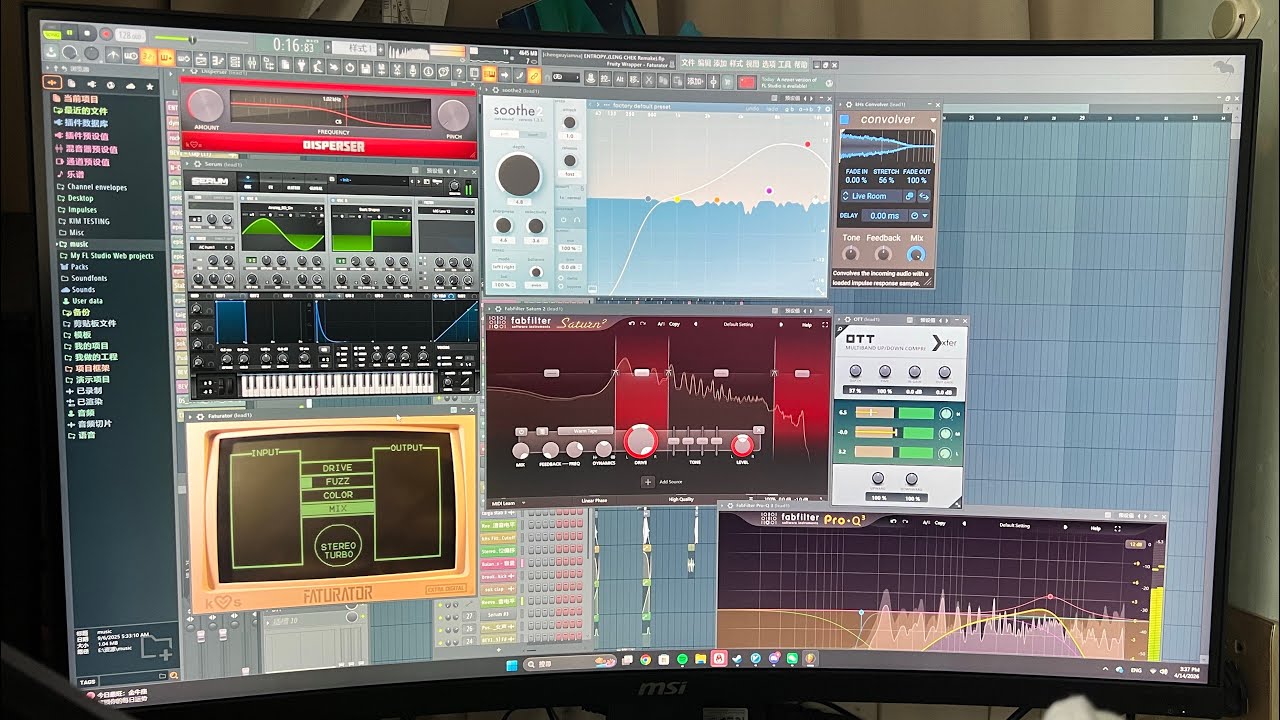Select the red EQ node in soothe2 graph
This screenshot has width=1280, height=720.
(808, 144)
